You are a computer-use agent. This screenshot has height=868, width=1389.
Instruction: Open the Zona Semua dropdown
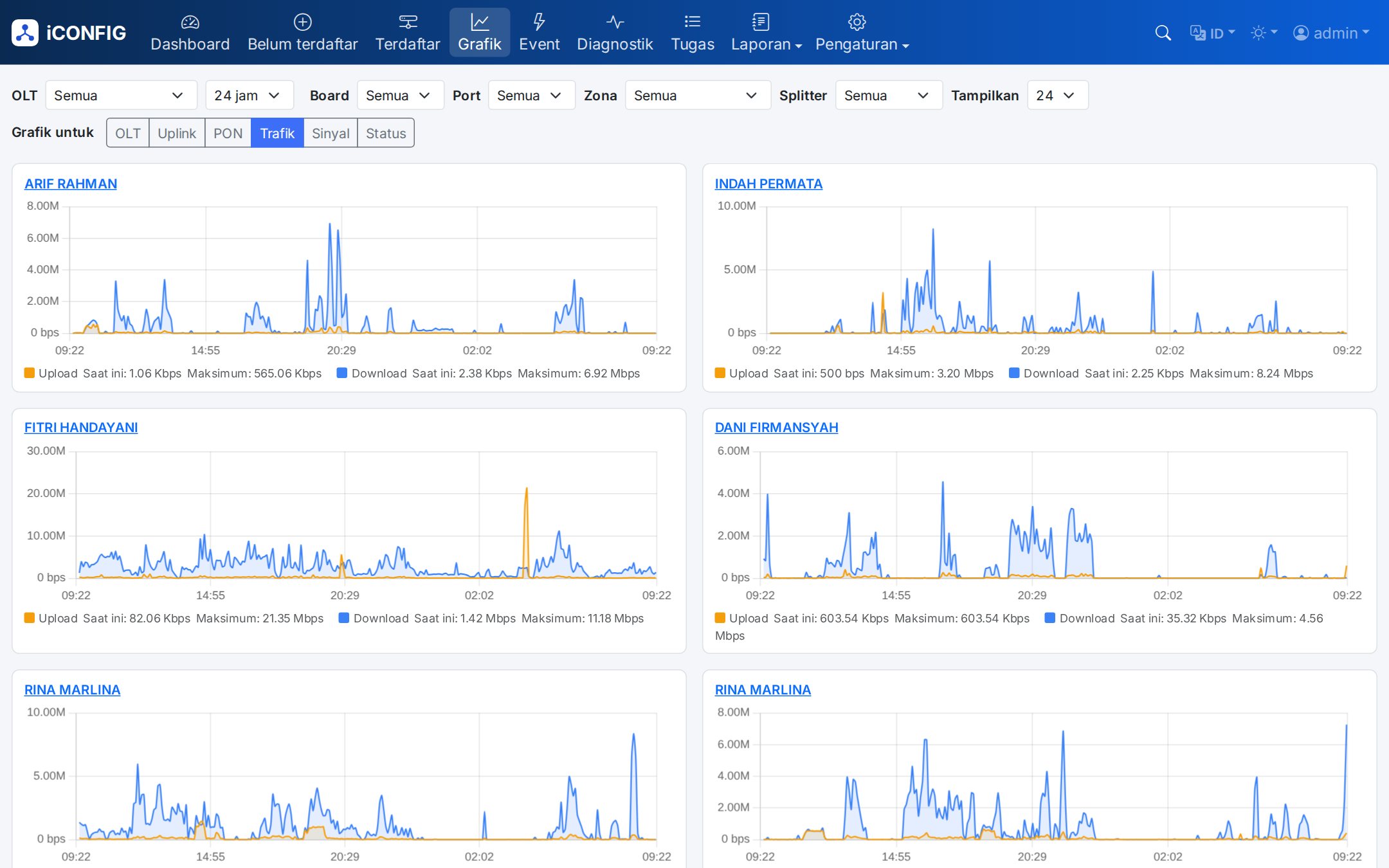pos(698,95)
